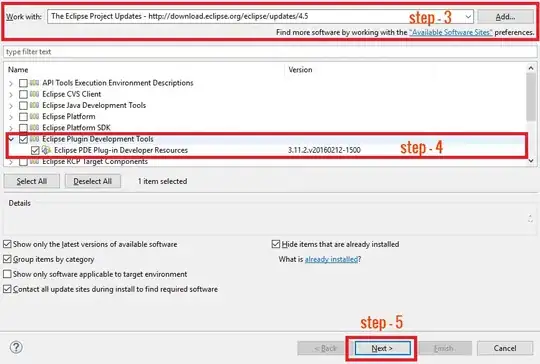Toggle Show only the latest versions checkbox

coord(7,244)
